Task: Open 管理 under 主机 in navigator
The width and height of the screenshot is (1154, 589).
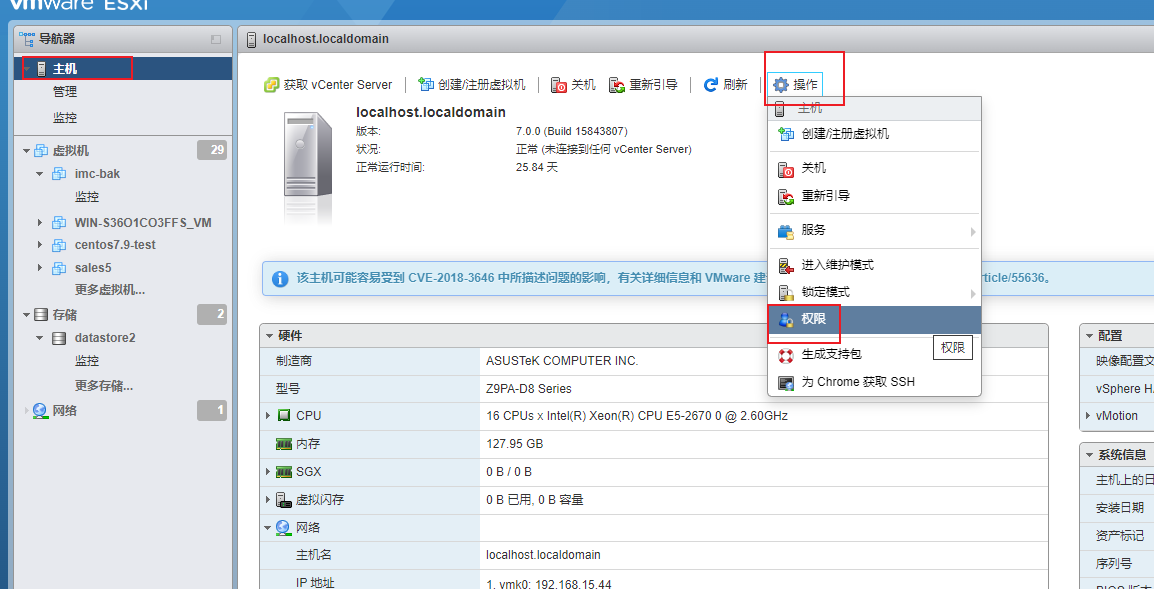Action: click(65, 92)
